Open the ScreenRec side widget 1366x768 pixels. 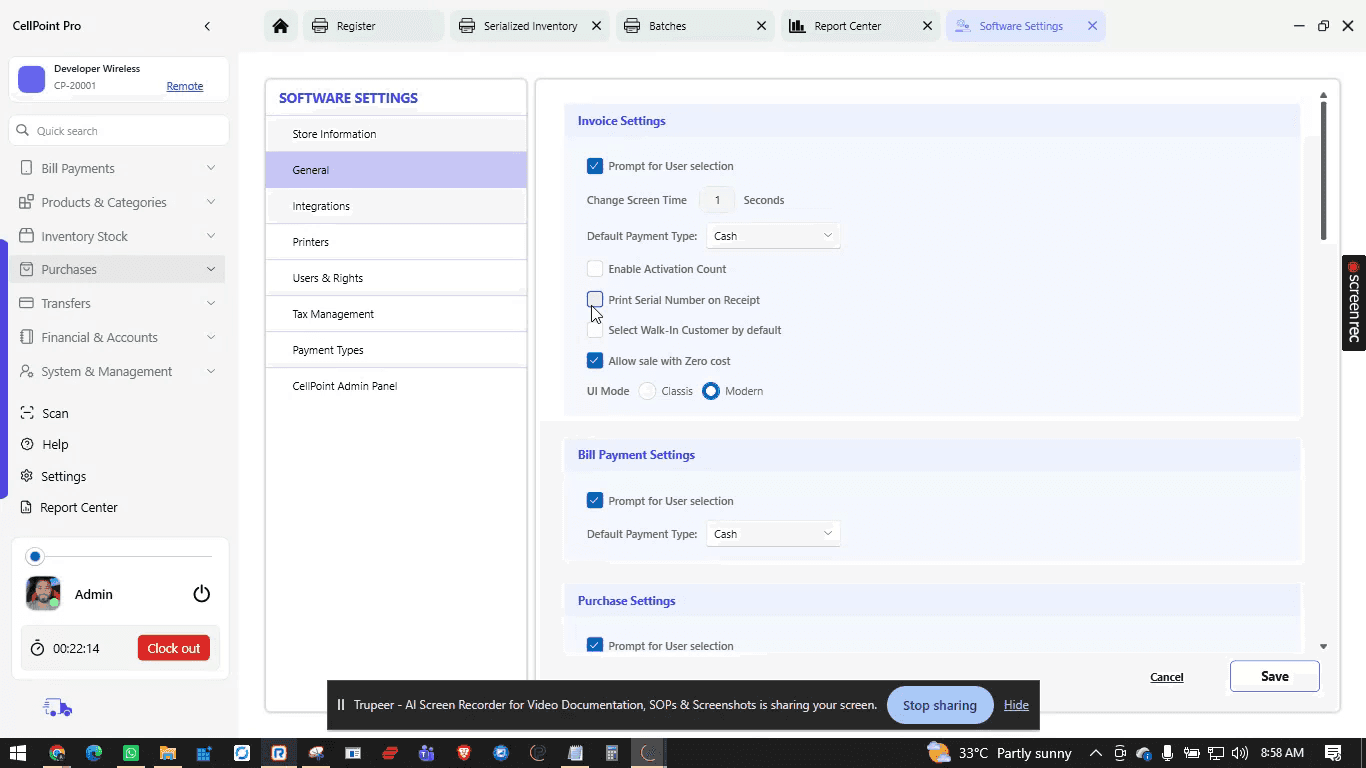[x=1354, y=303]
